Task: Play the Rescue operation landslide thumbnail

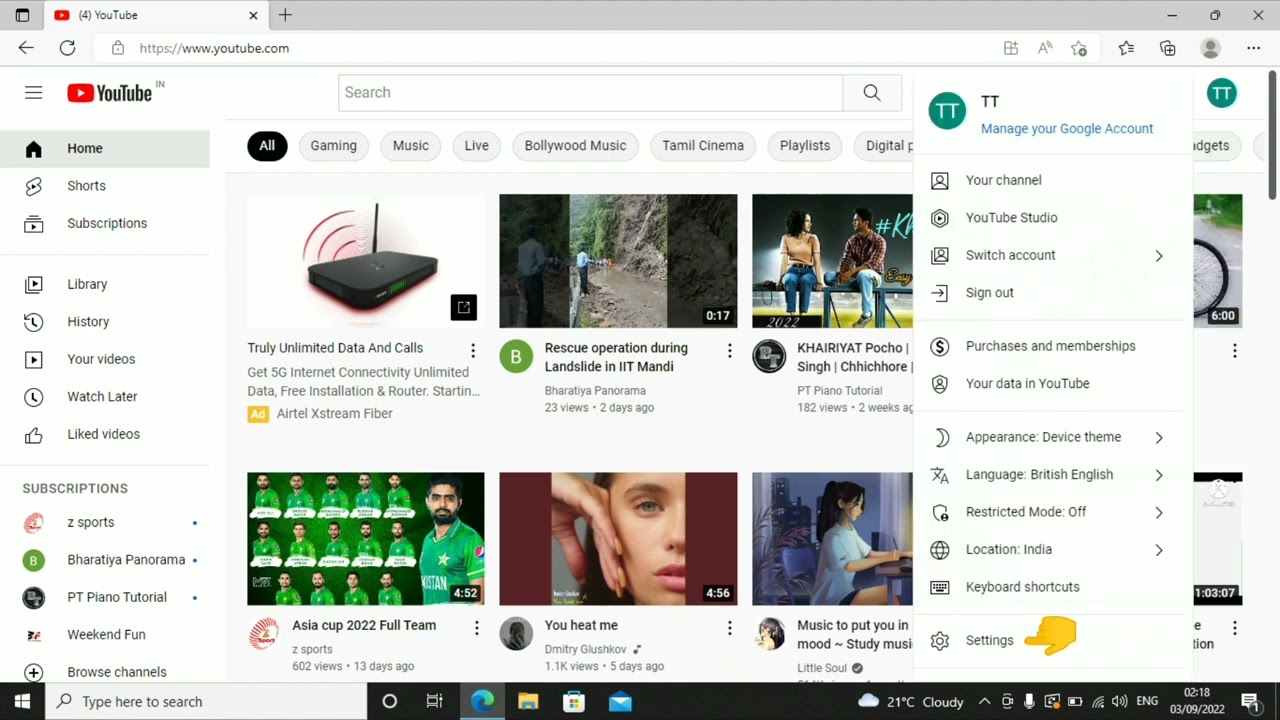Action: click(x=618, y=261)
